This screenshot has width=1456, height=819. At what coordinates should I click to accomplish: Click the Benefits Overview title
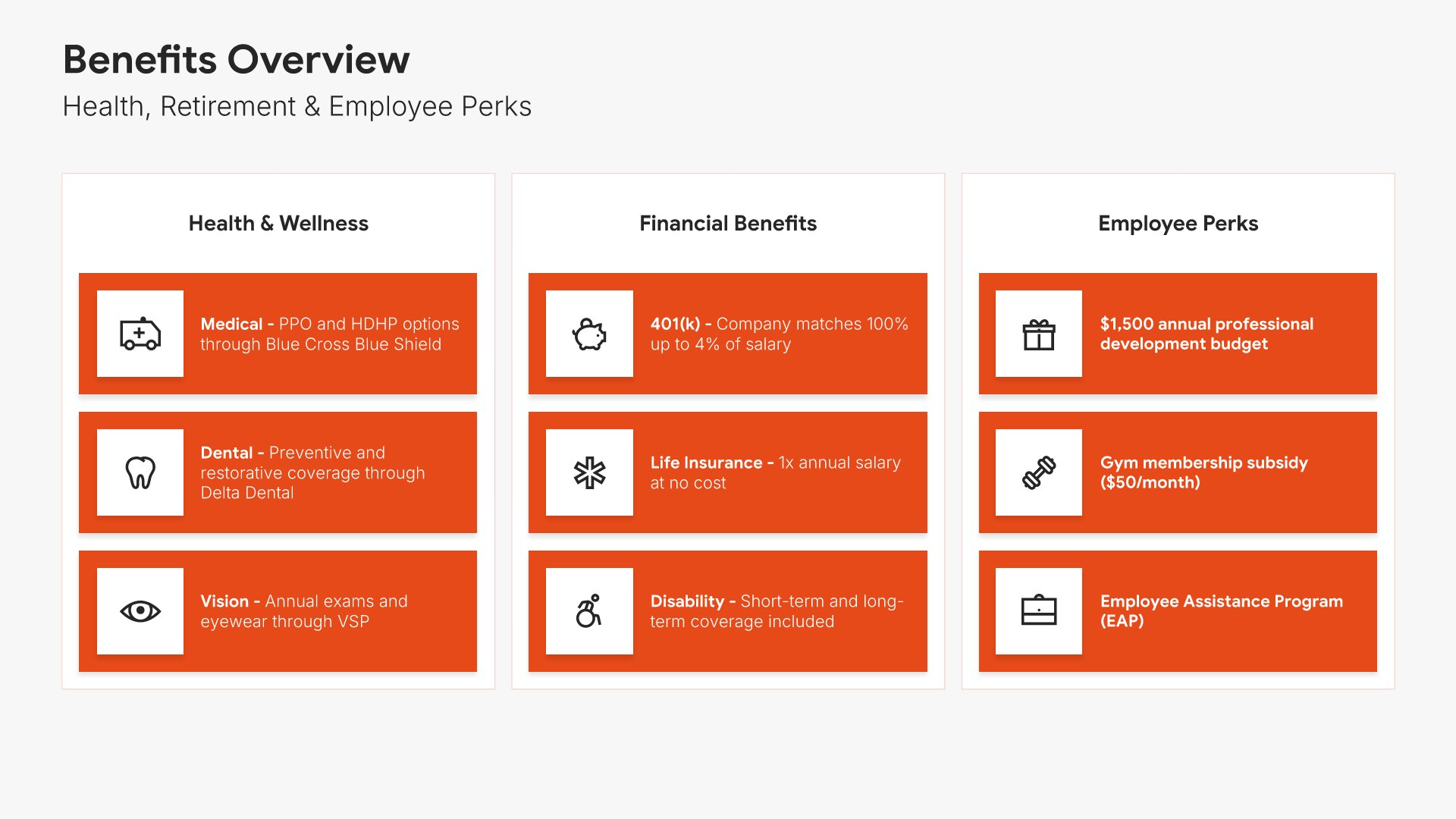(236, 59)
